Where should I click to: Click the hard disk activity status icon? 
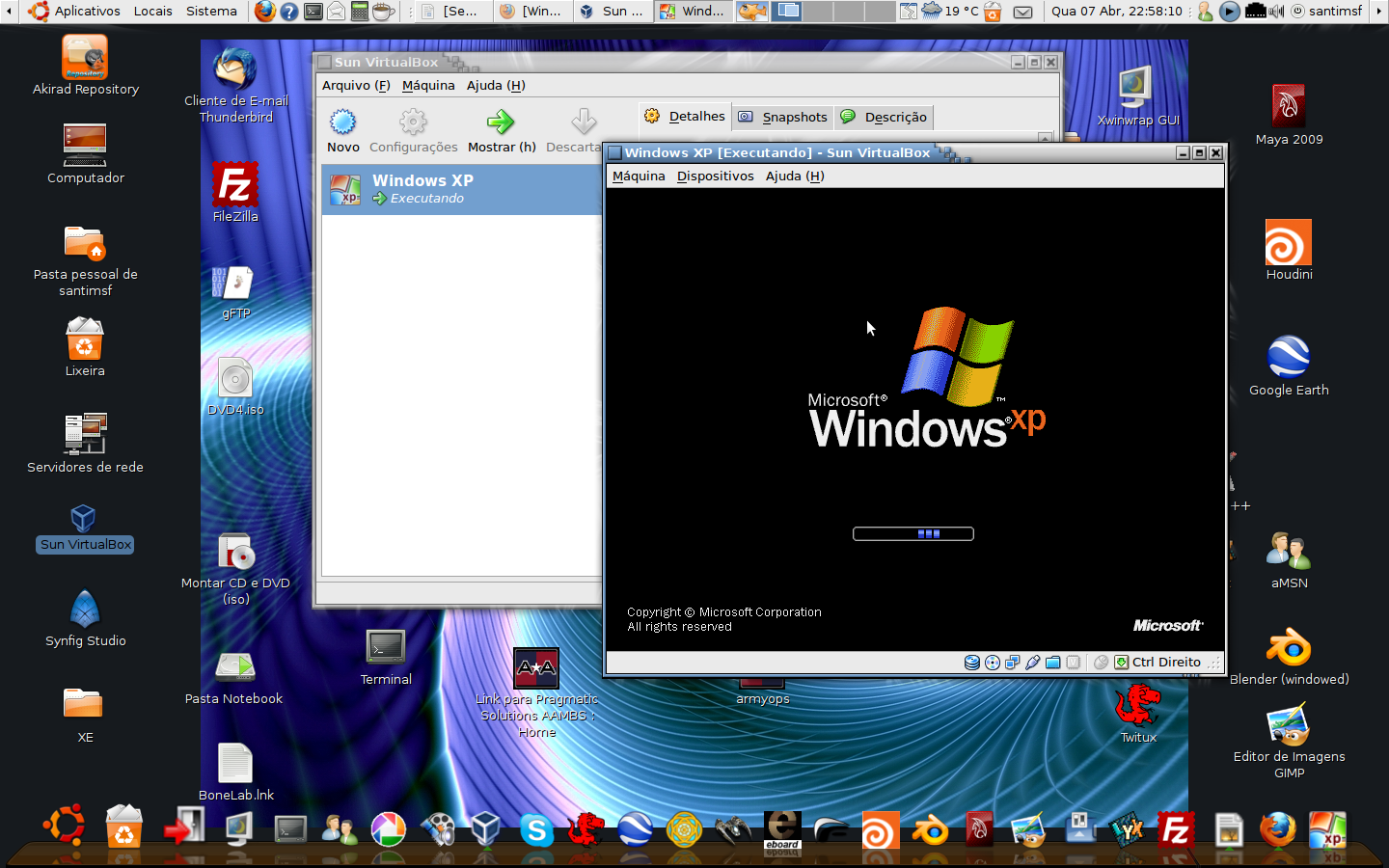[x=972, y=663]
